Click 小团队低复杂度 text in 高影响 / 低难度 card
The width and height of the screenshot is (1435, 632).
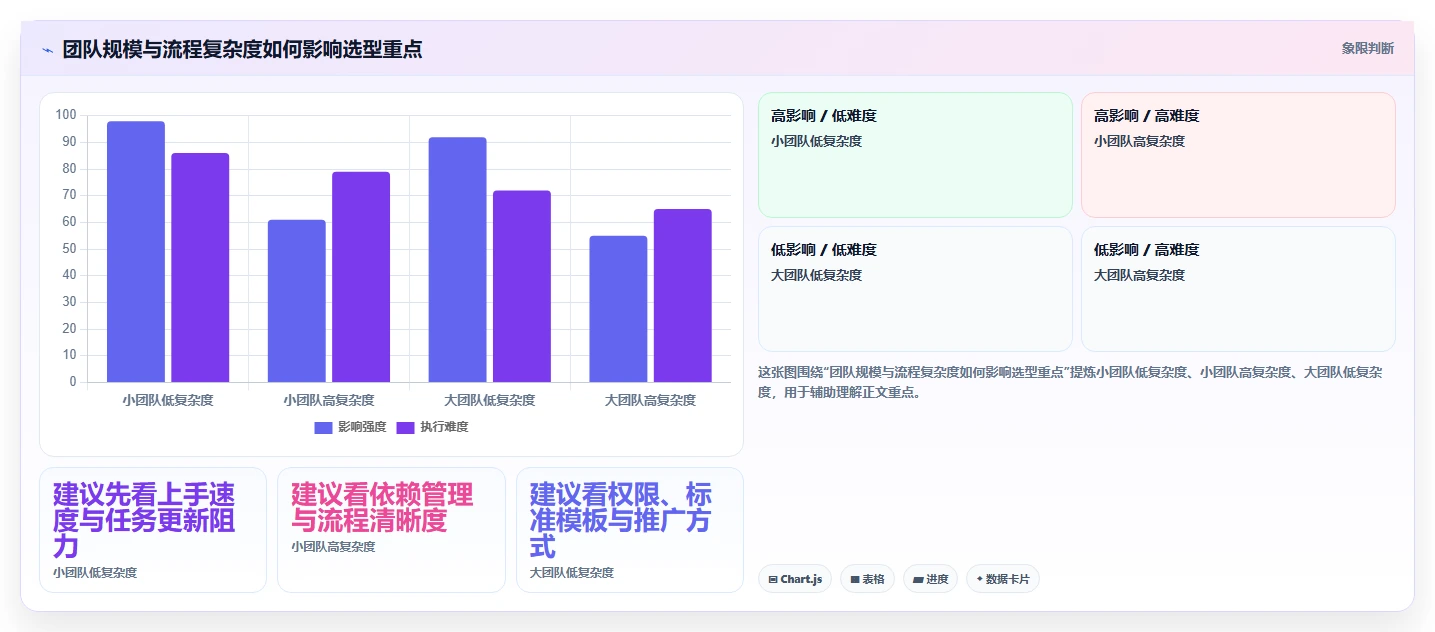click(x=817, y=141)
